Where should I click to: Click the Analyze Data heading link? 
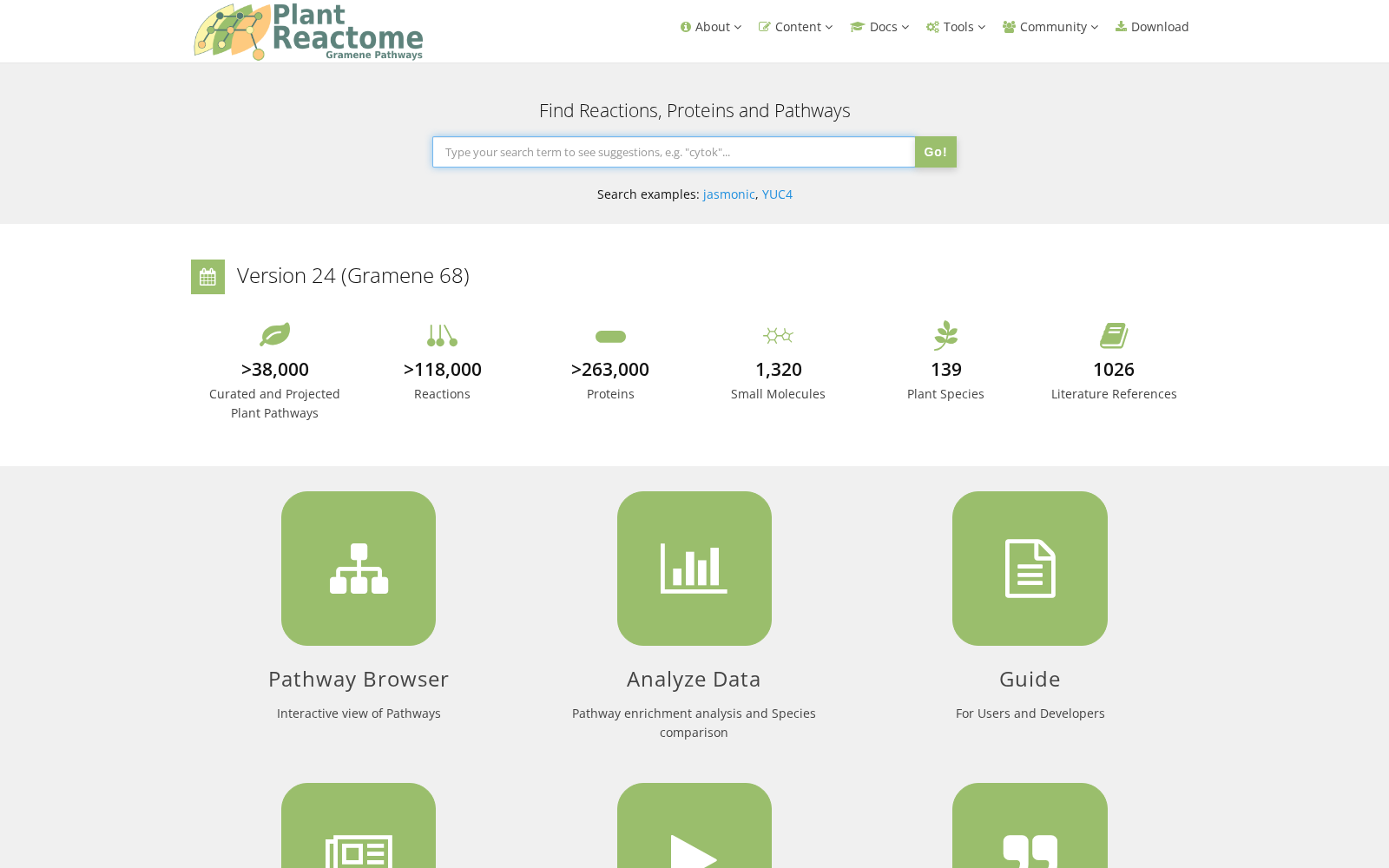click(694, 679)
